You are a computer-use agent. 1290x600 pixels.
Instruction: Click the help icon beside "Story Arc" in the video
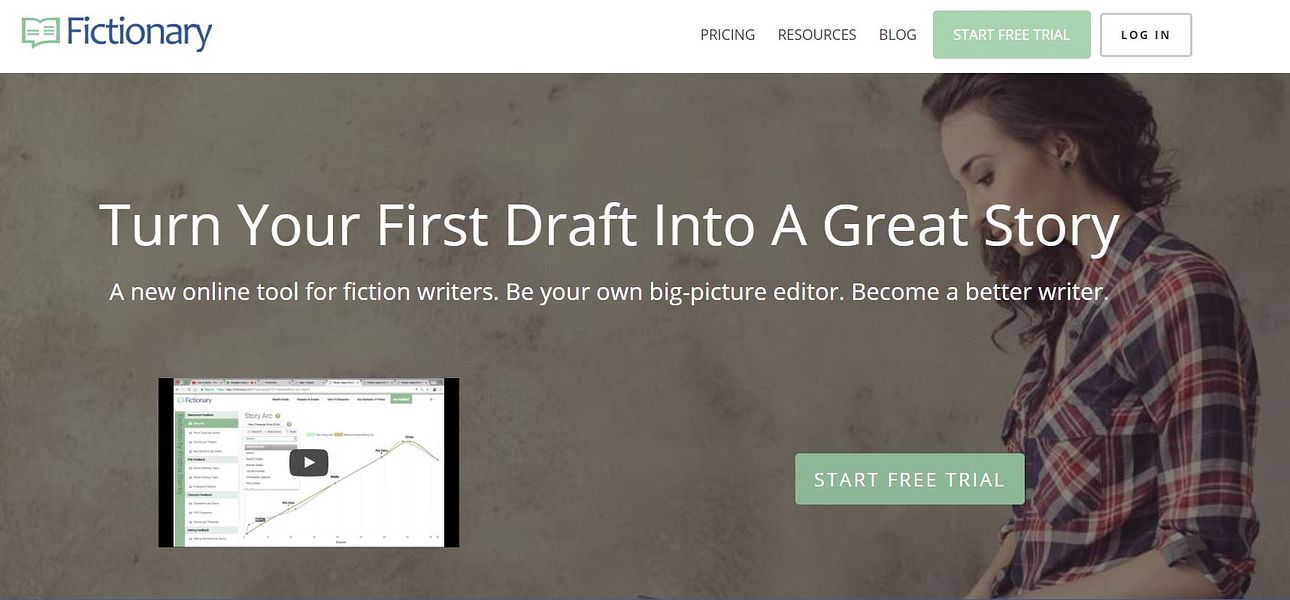click(278, 414)
